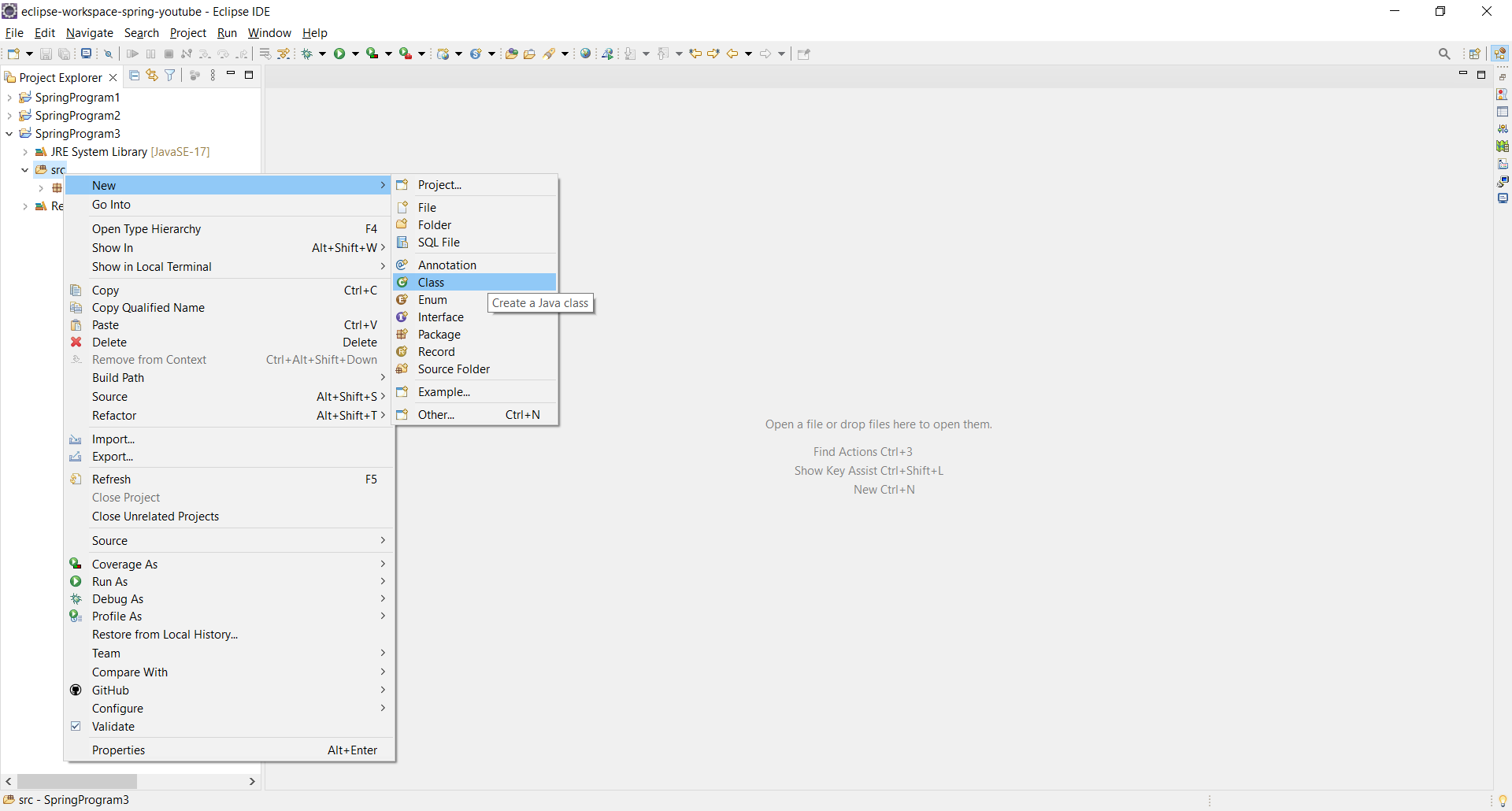Click the Project Explorer horizontal scrollbar thumb
The width and height of the screenshot is (1512, 811).
(77, 781)
